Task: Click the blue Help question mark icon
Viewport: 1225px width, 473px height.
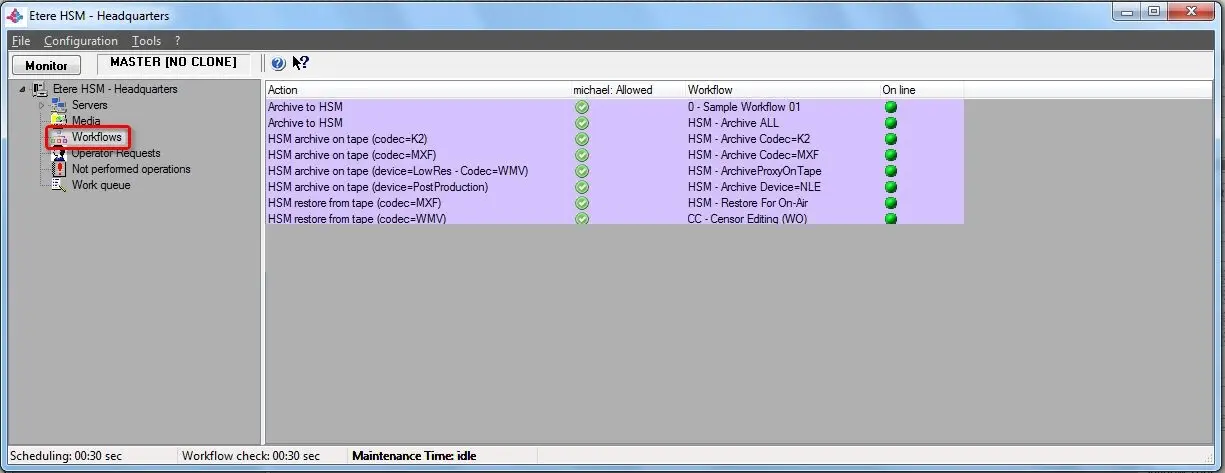Action: point(278,64)
